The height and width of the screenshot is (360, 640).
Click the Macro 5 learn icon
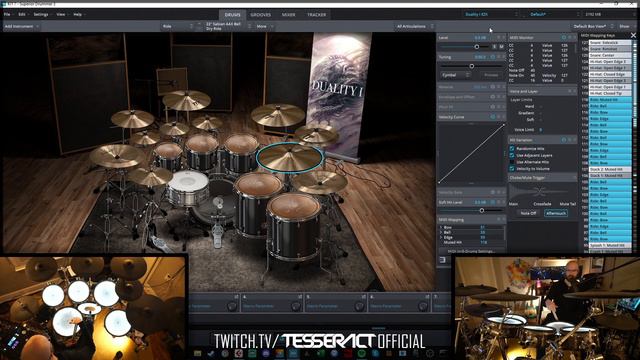pos(364,297)
